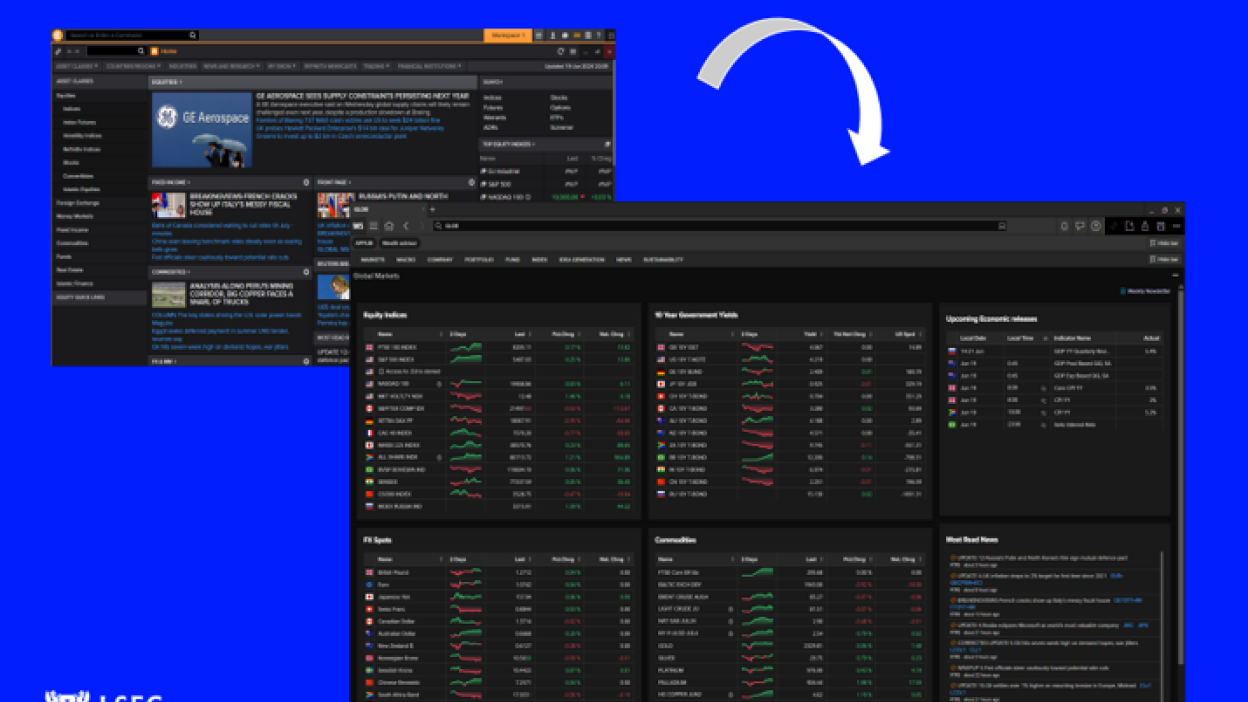Screen dimensions: 1248x702
Task: Switch to the Sustainability tab
Action: [663, 259]
